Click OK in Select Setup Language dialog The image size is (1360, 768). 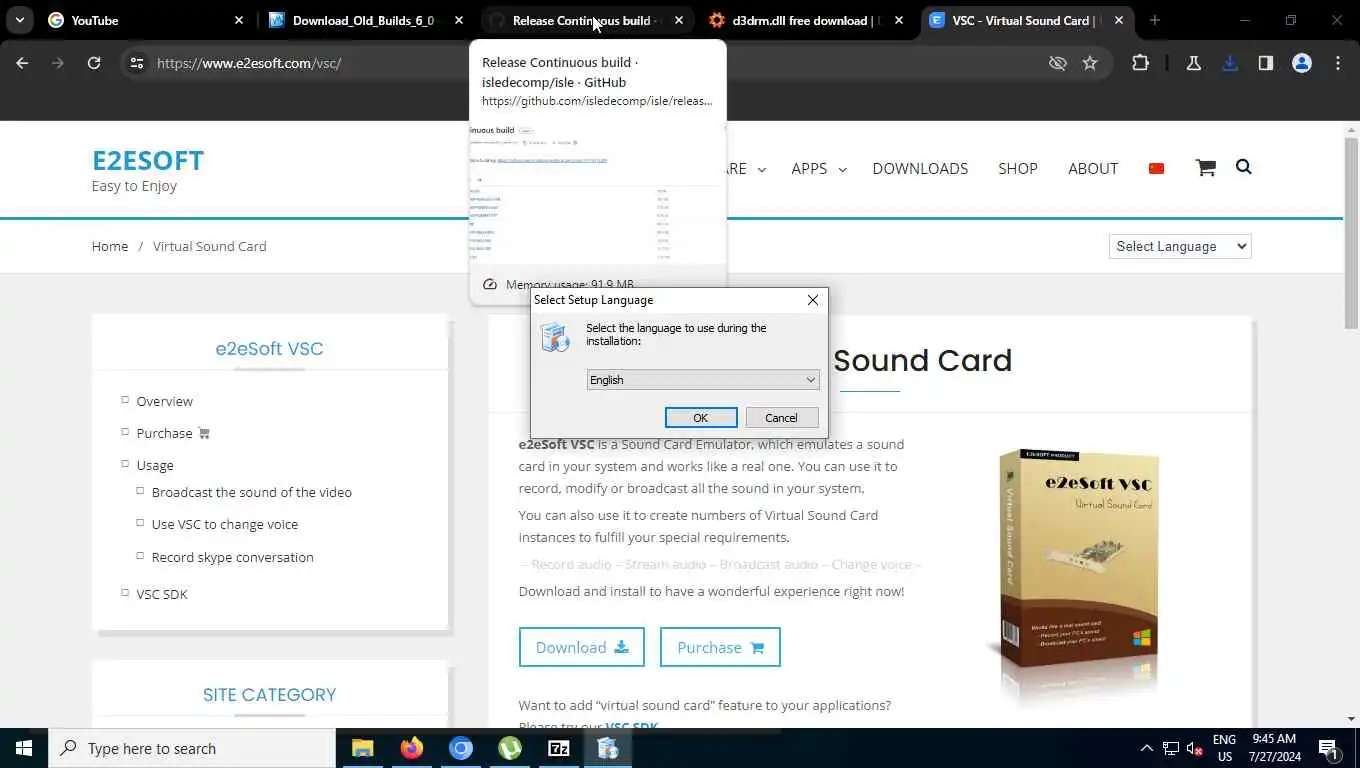(x=701, y=418)
